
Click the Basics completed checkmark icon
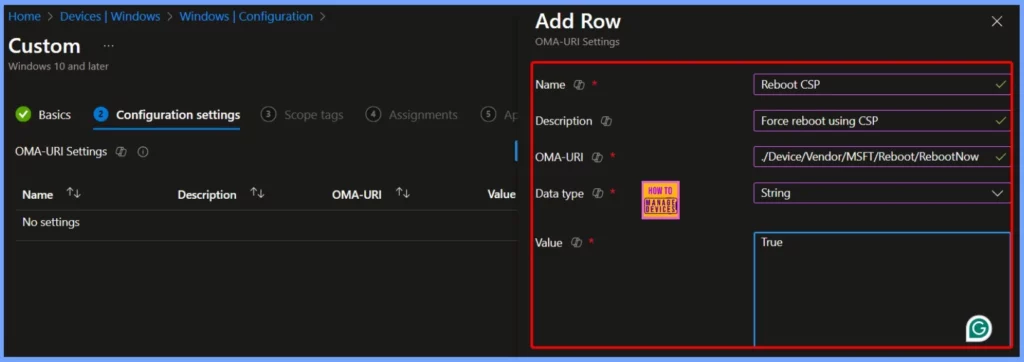[x=24, y=115]
